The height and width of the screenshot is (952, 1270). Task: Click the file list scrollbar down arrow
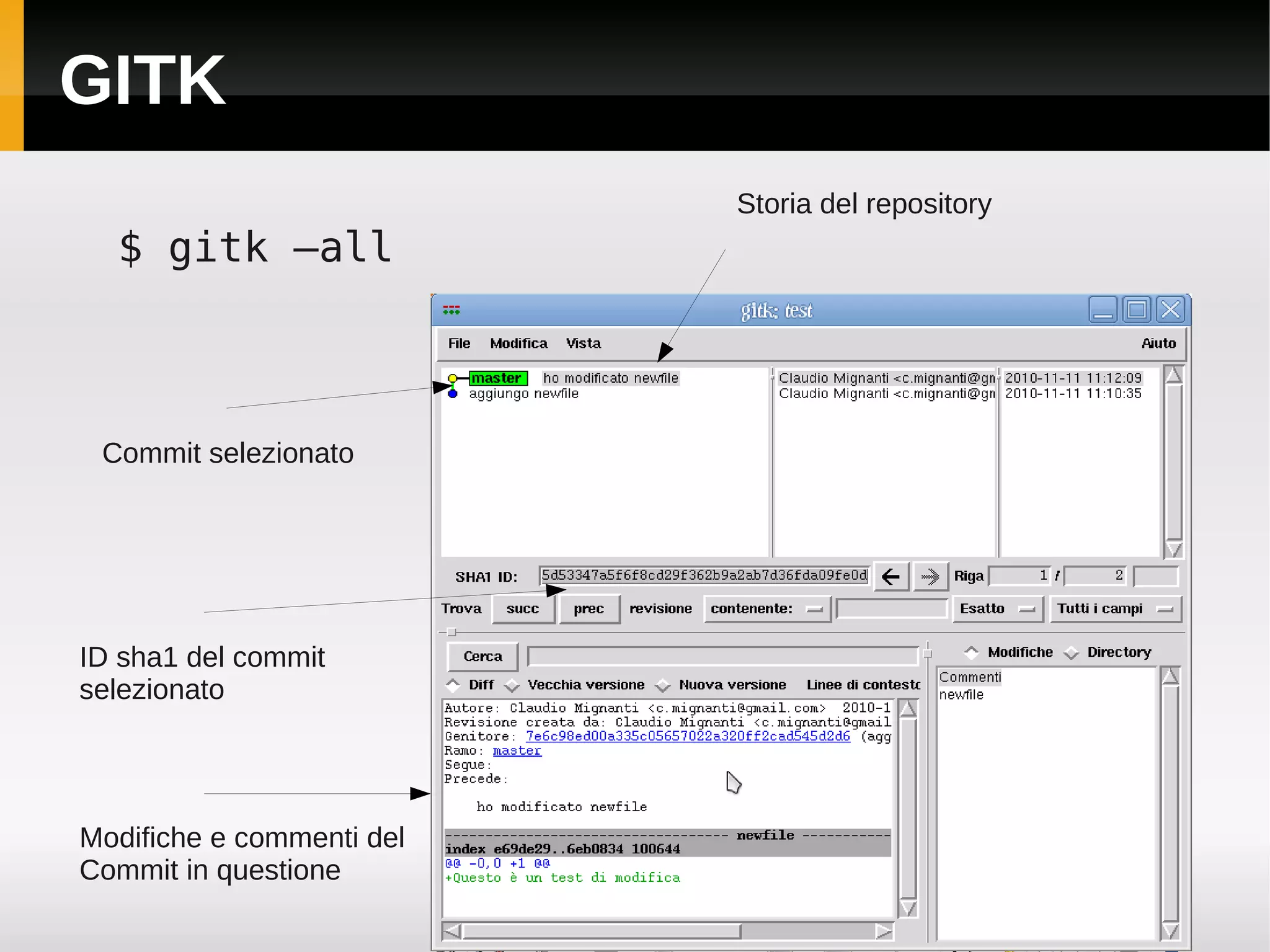[x=1170, y=931]
